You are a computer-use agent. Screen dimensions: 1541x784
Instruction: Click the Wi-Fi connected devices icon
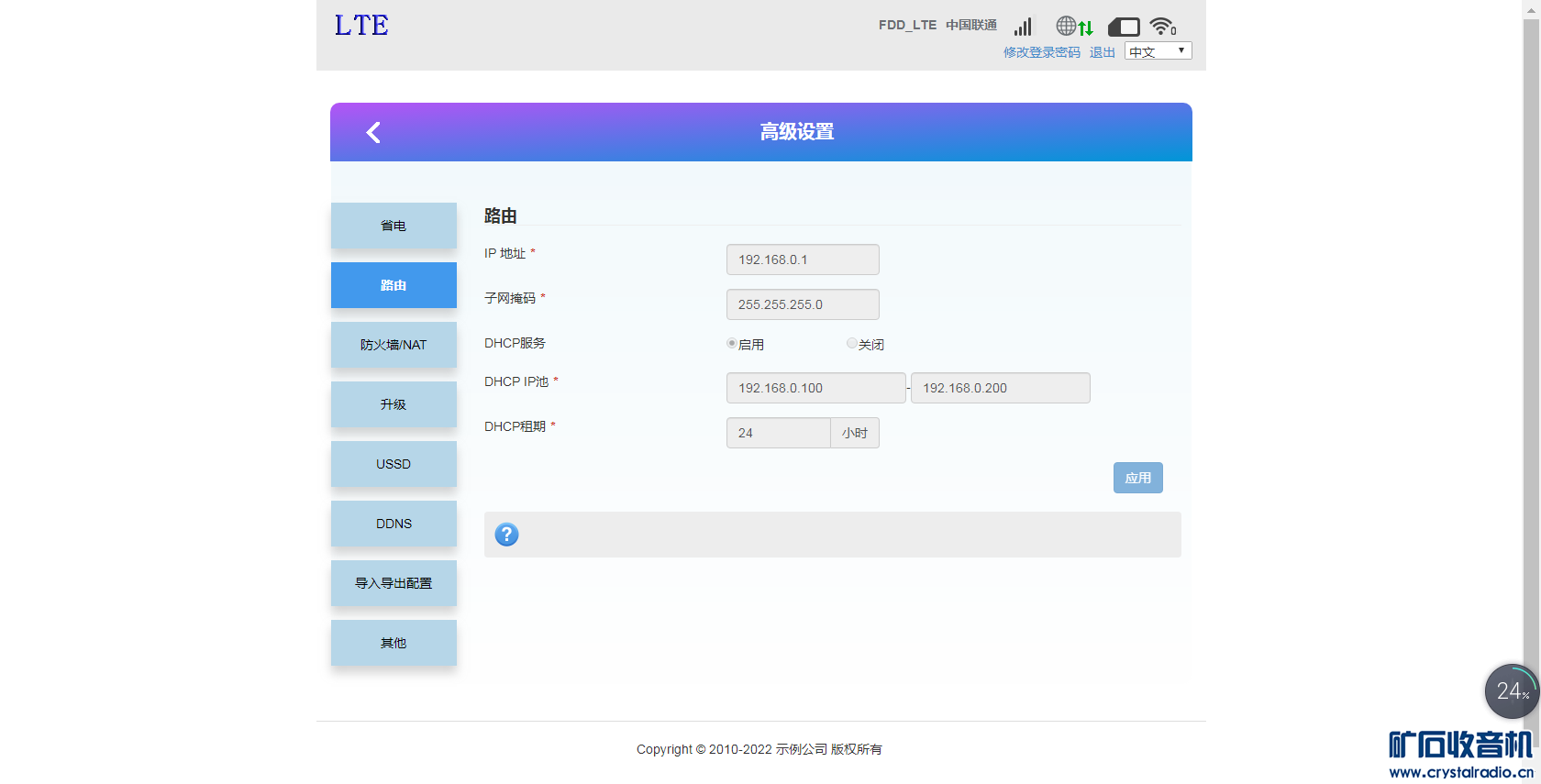coord(1163,27)
